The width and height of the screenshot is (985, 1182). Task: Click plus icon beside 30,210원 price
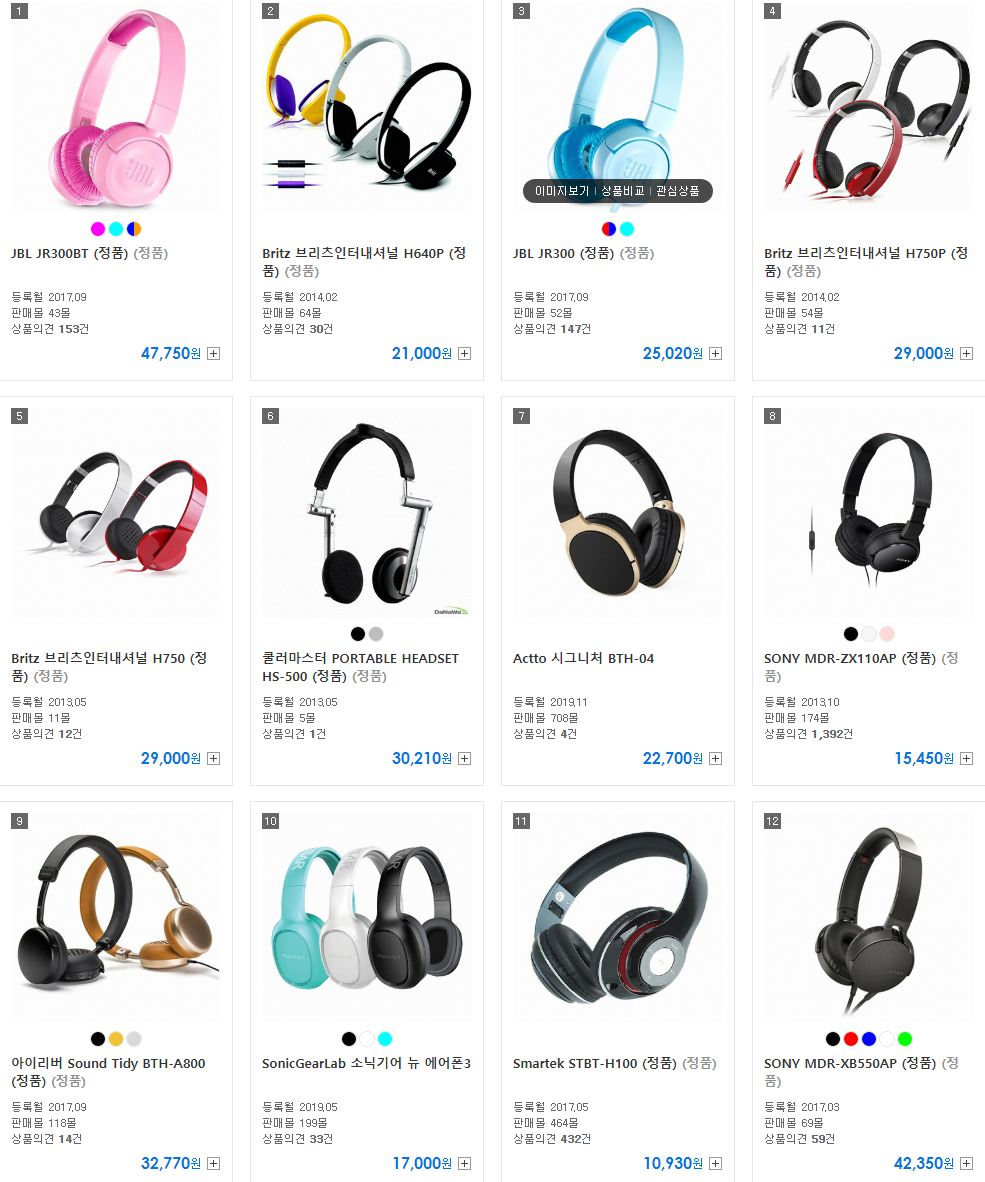(x=465, y=758)
